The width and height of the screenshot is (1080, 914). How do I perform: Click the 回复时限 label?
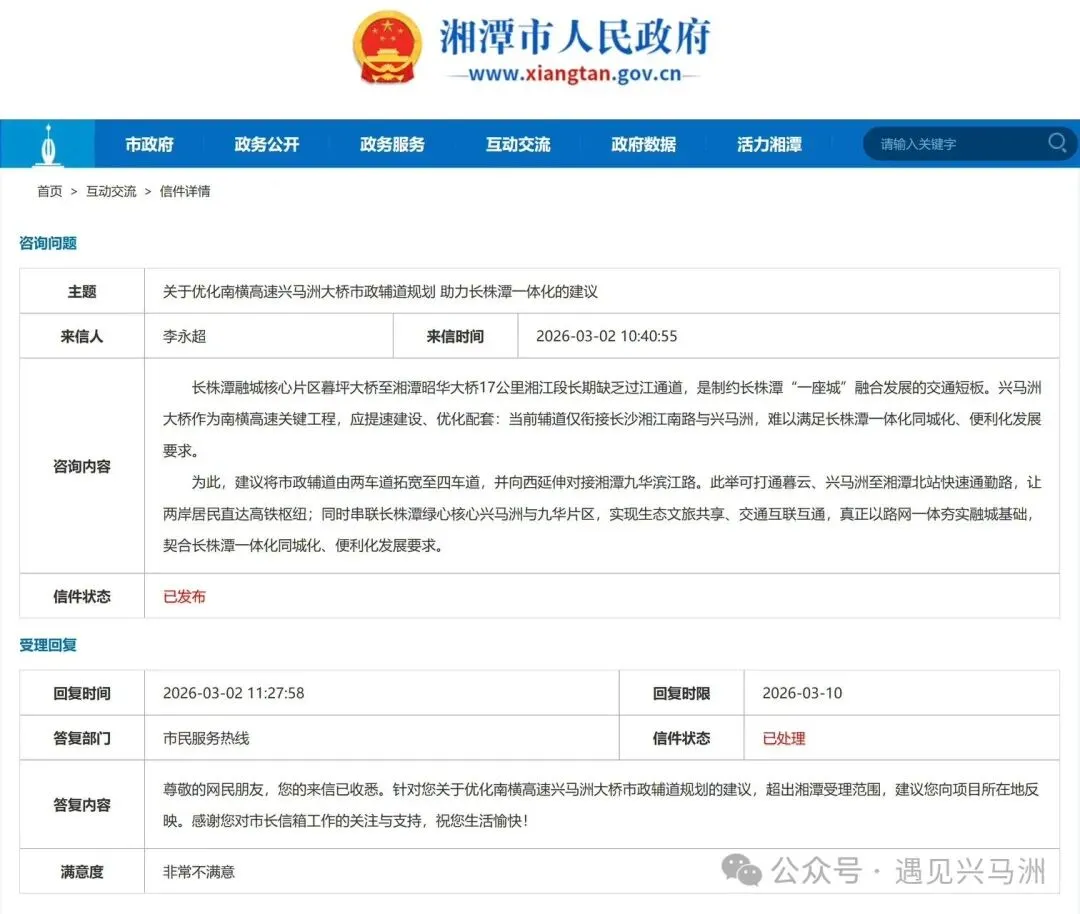tap(681, 694)
